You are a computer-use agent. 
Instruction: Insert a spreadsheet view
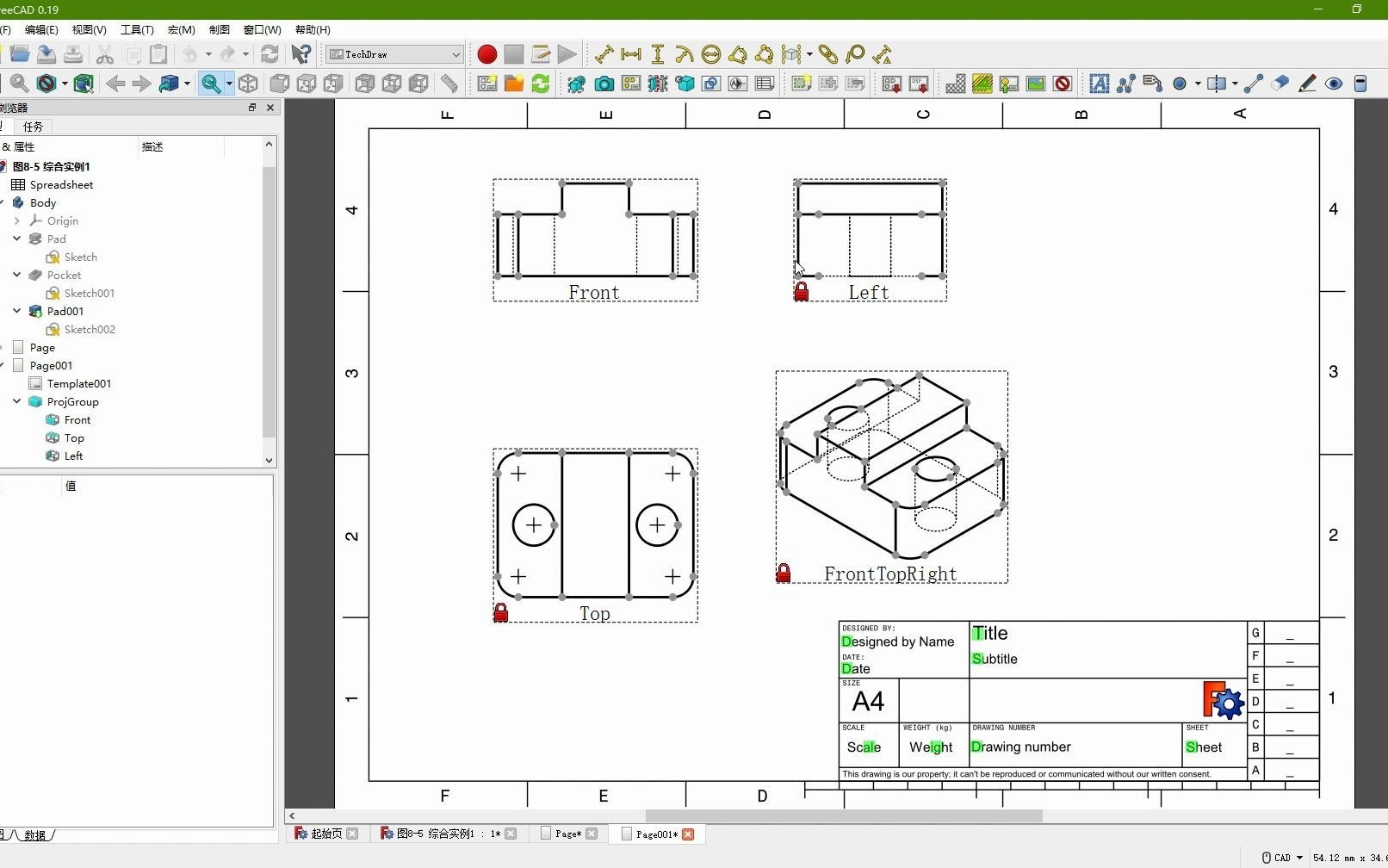[x=764, y=84]
